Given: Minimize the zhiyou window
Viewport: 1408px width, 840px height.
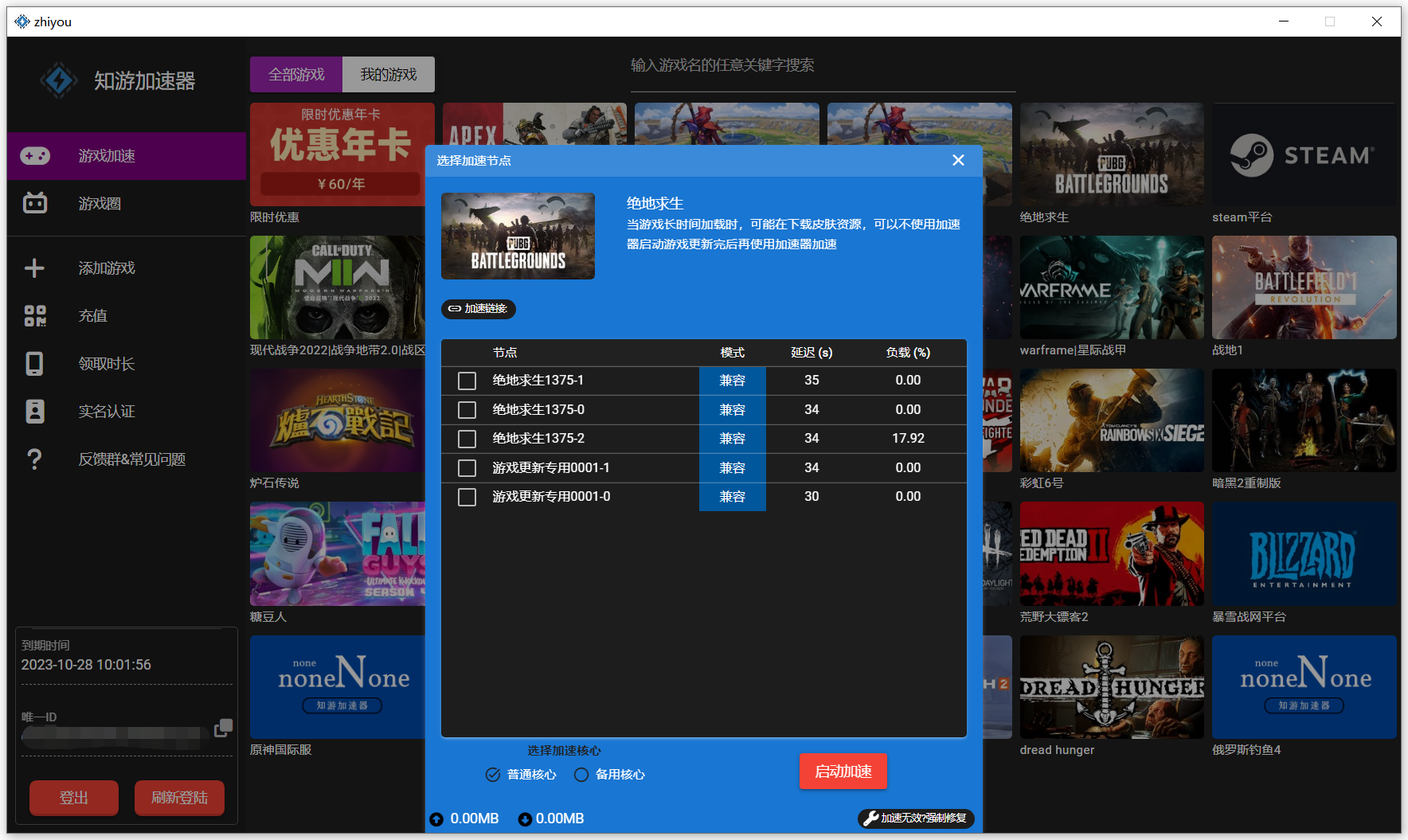Looking at the screenshot, I should [1284, 21].
